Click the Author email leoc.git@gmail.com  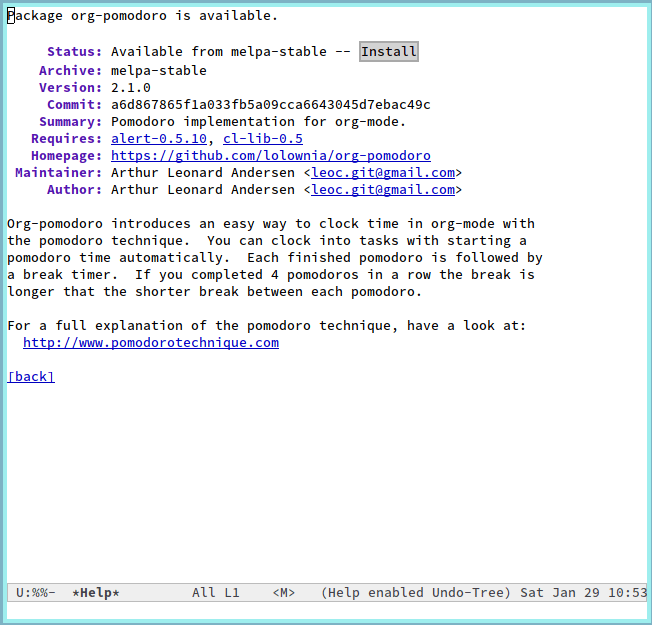[x=383, y=190]
